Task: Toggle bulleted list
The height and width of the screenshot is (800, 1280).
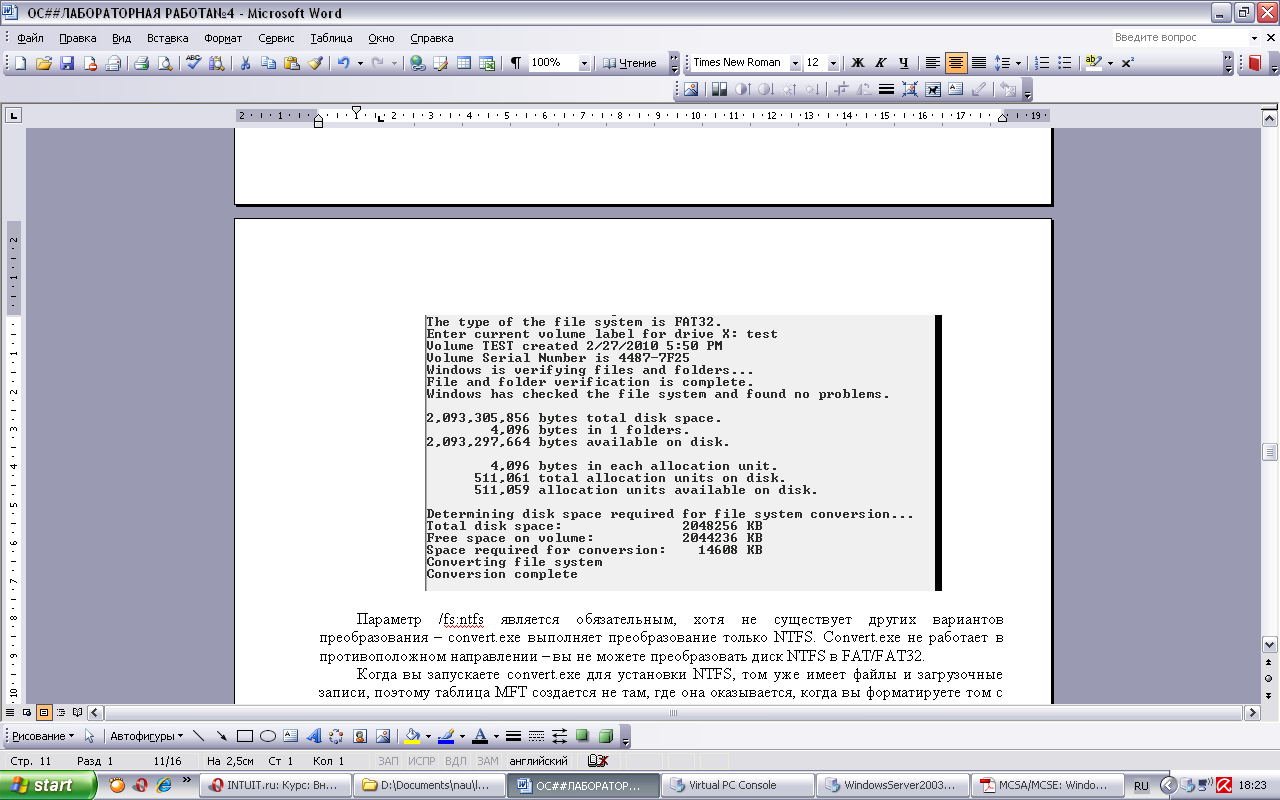Action: tap(1065, 63)
